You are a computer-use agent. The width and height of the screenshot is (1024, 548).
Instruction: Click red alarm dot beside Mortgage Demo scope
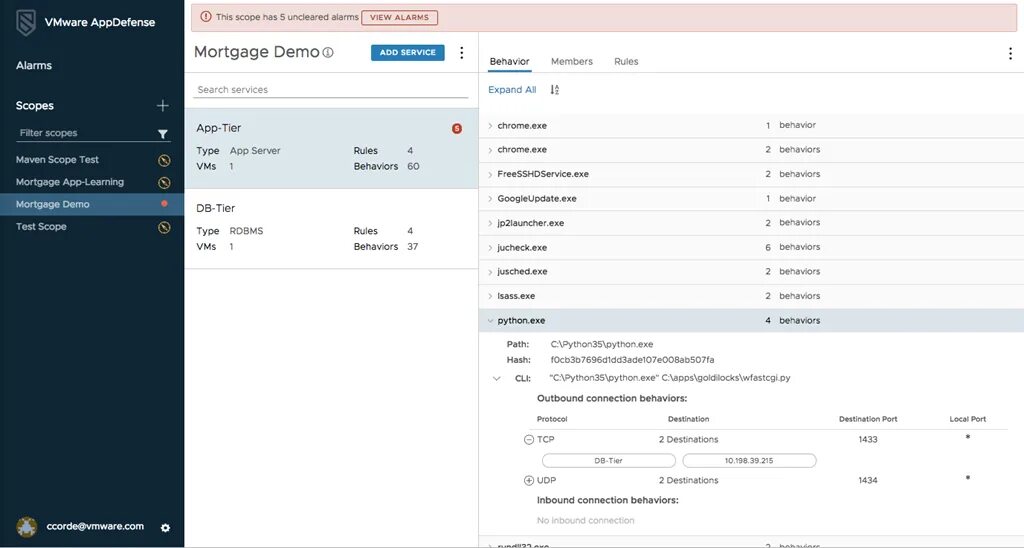[x=165, y=204]
